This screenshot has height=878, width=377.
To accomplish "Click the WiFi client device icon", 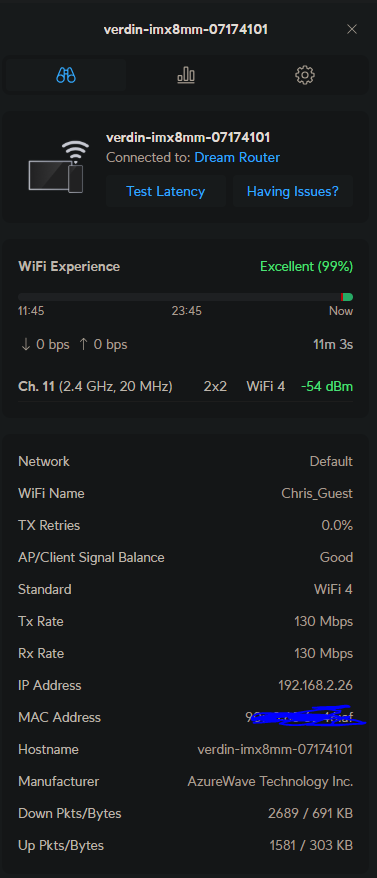I will tap(59, 167).
